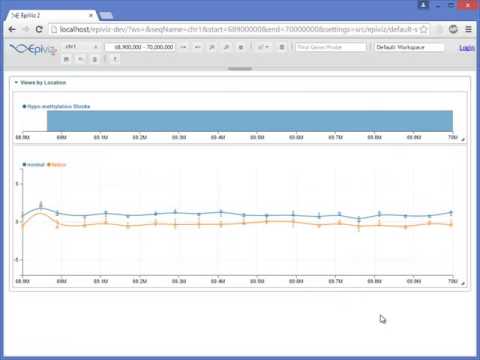Click the delete workspace icon

95,59
